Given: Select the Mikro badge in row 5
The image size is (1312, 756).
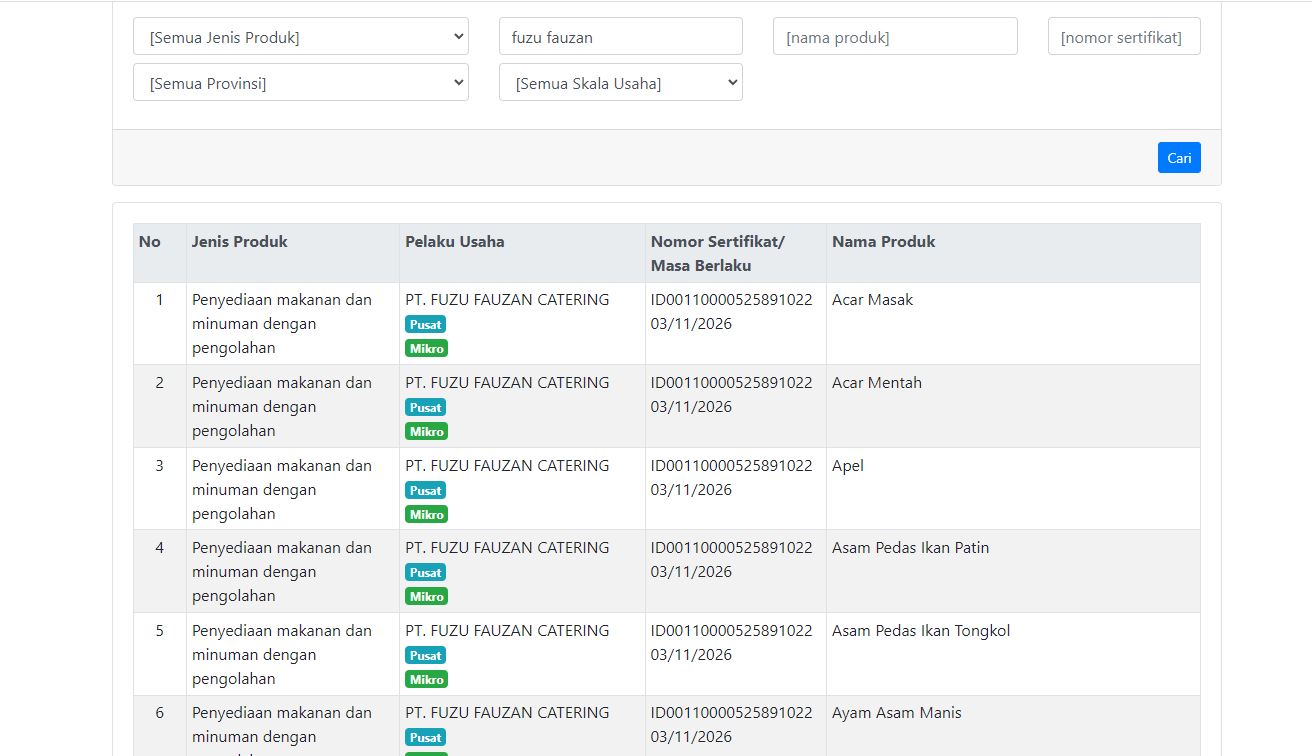Looking at the screenshot, I should click(426, 679).
